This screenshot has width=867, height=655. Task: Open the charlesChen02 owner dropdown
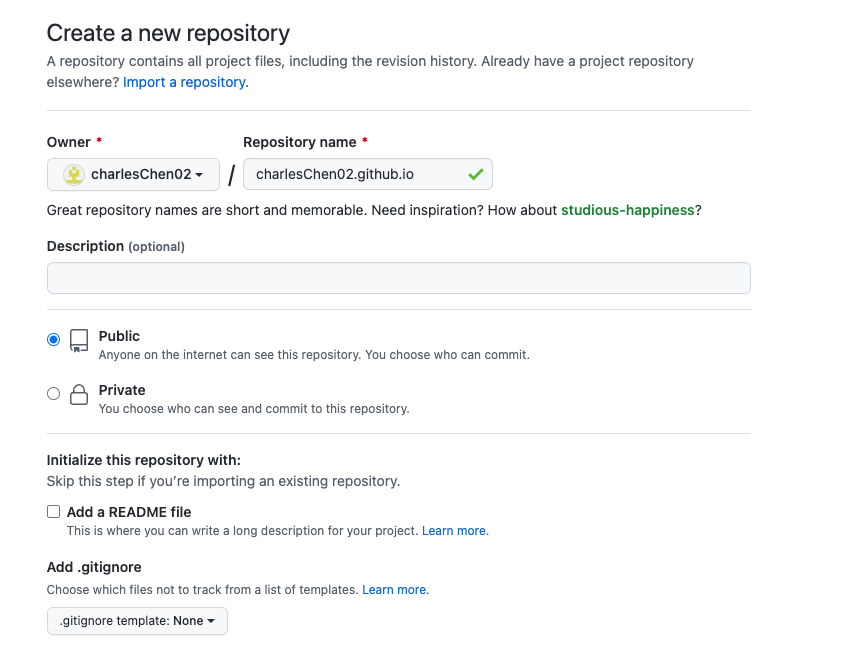pos(133,175)
